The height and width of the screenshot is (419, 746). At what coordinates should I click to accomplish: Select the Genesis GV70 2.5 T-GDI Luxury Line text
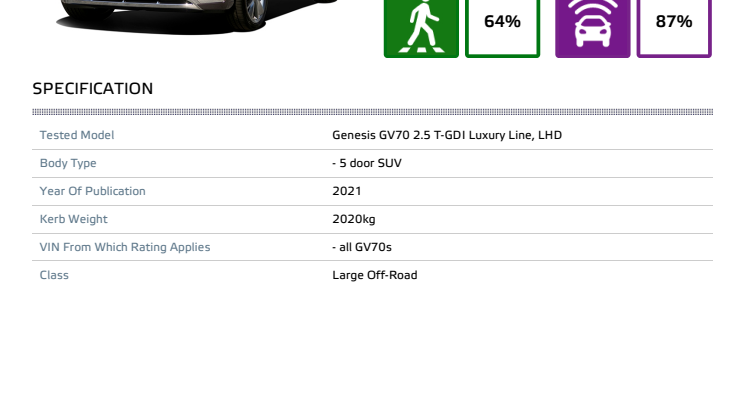[447, 135]
